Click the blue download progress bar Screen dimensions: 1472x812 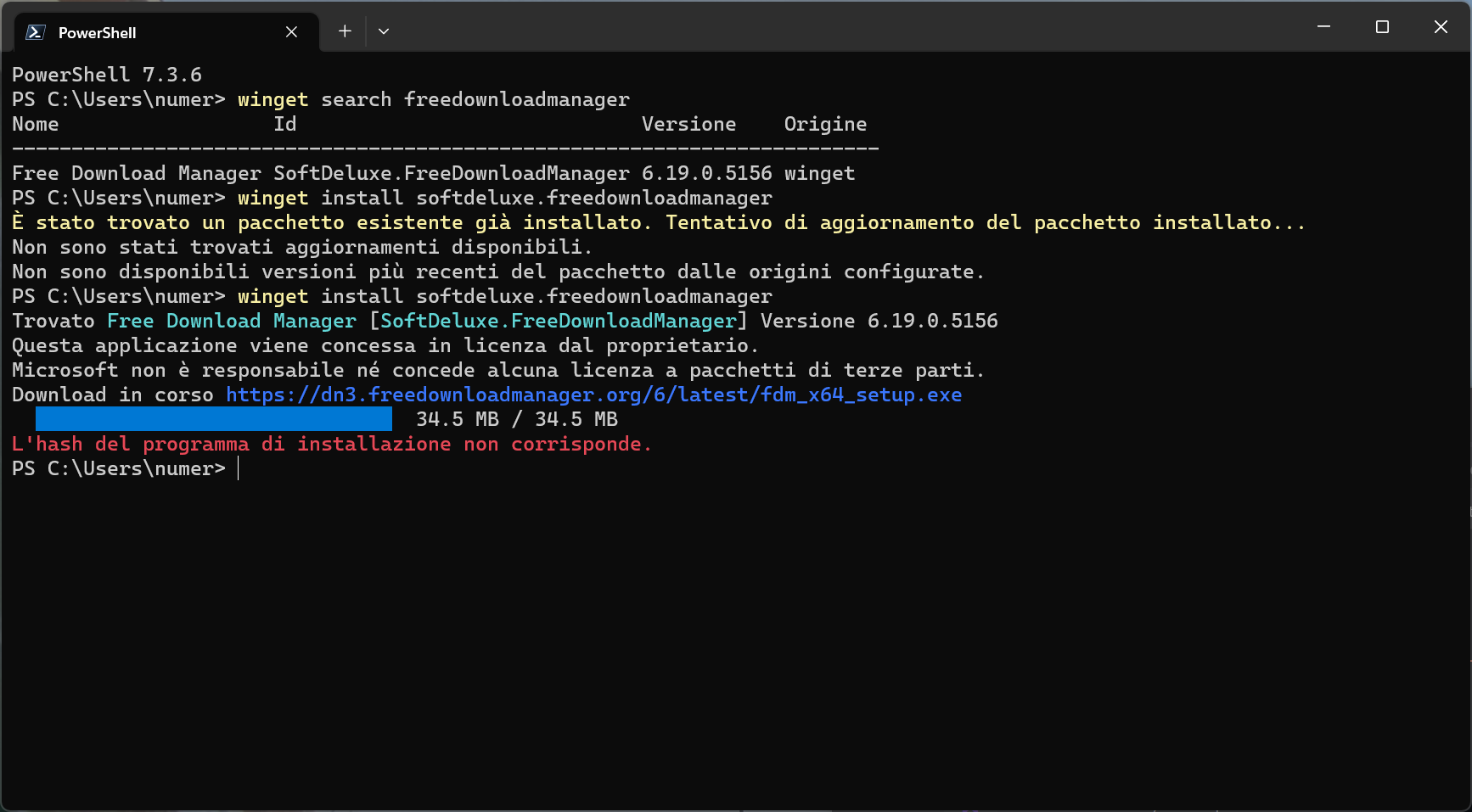pyautogui.click(x=212, y=418)
